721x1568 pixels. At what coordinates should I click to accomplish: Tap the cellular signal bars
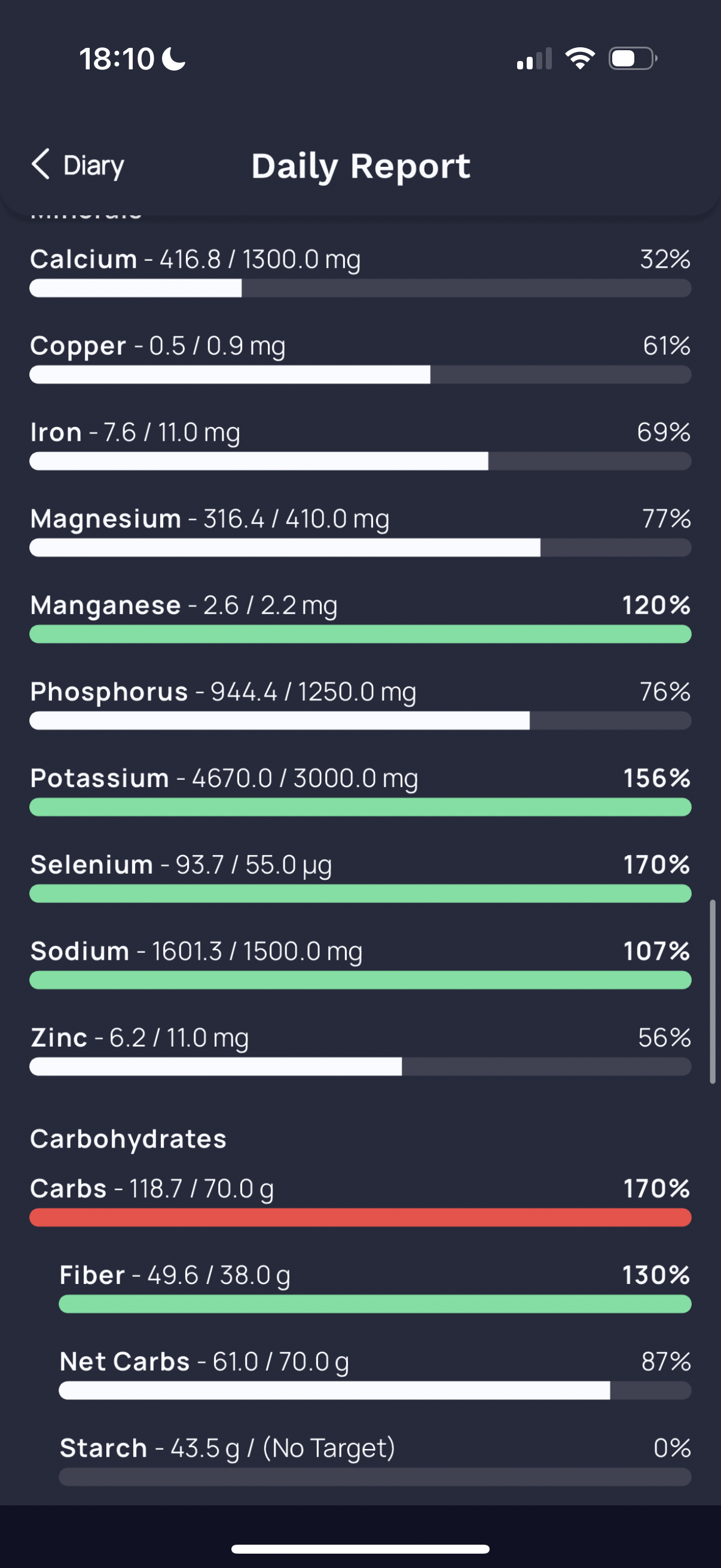click(x=534, y=59)
